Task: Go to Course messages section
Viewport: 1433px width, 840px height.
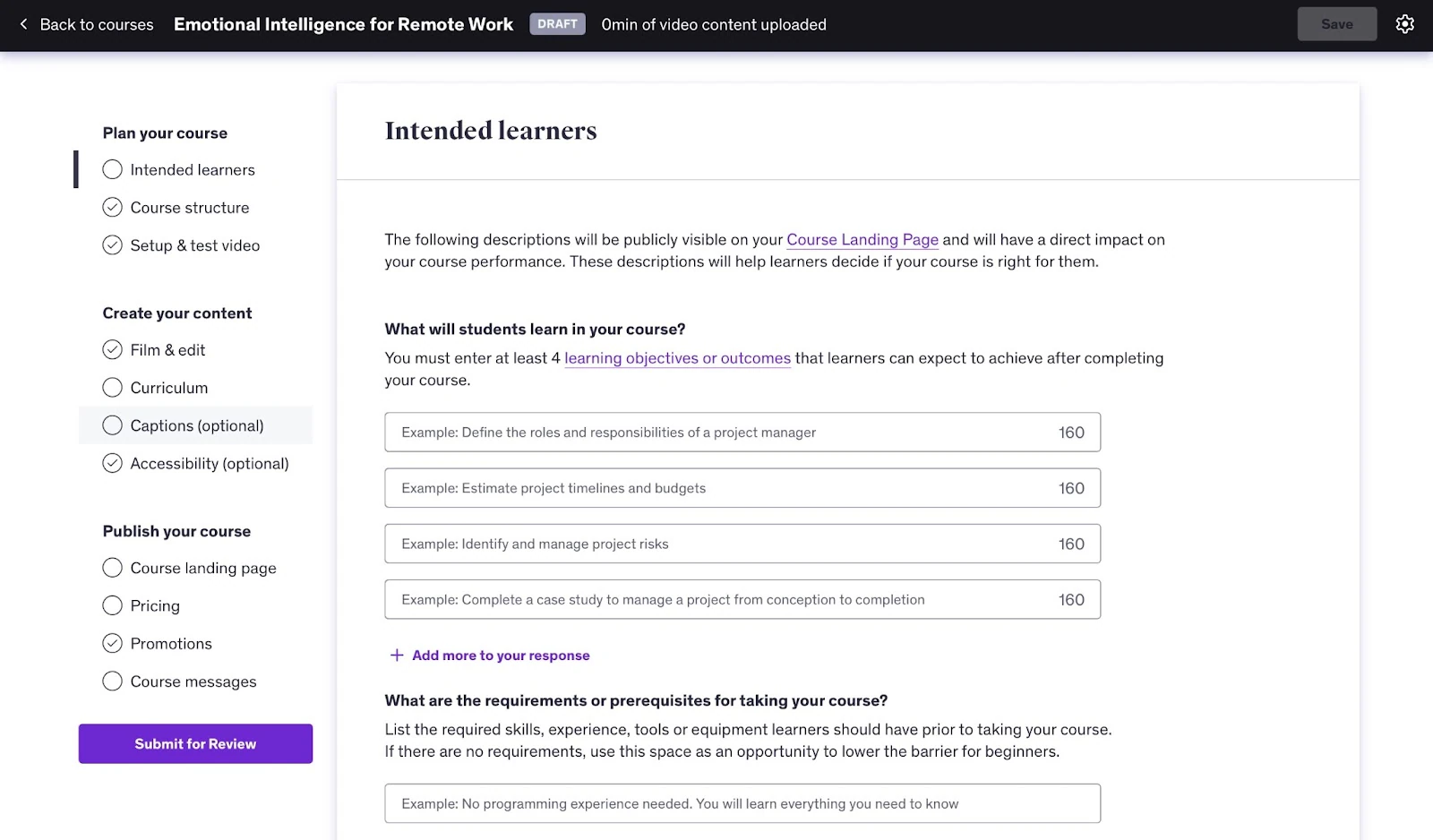Action: coord(193,681)
